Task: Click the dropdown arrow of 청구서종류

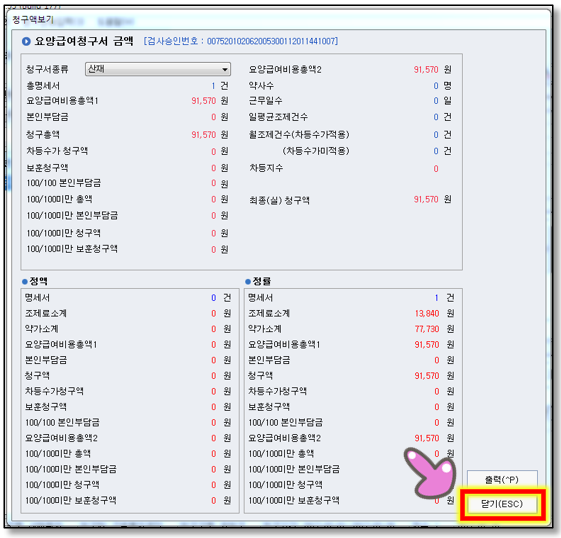Action: click(225, 69)
